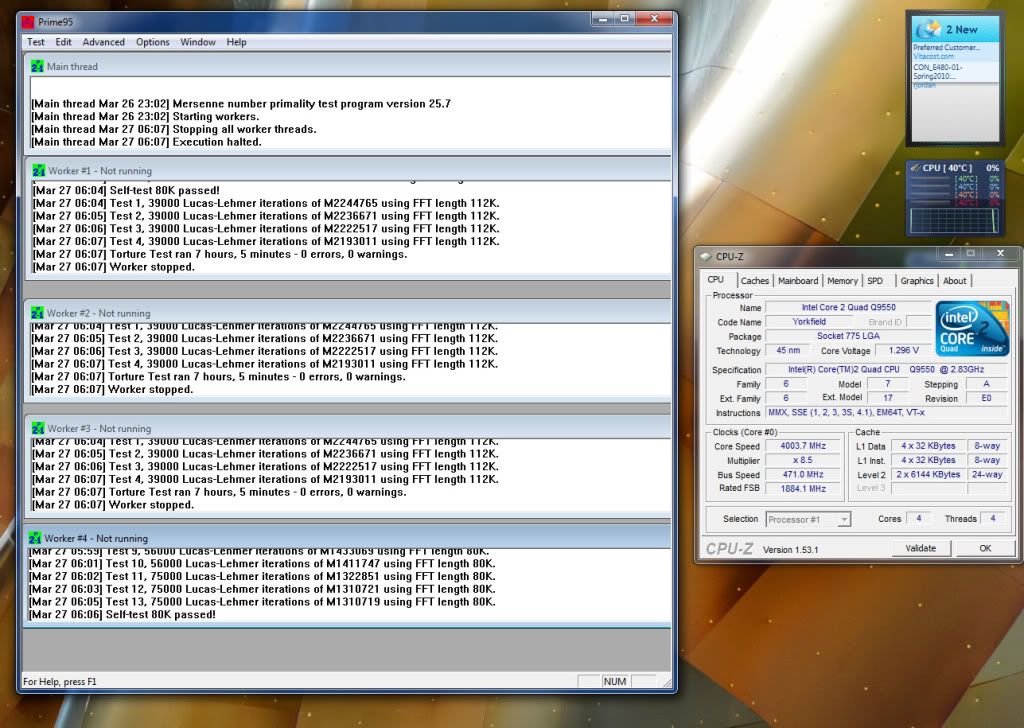Open the Advanced menu in Prime95
This screenshot has width=1024, height=728.
pos(103,42)
